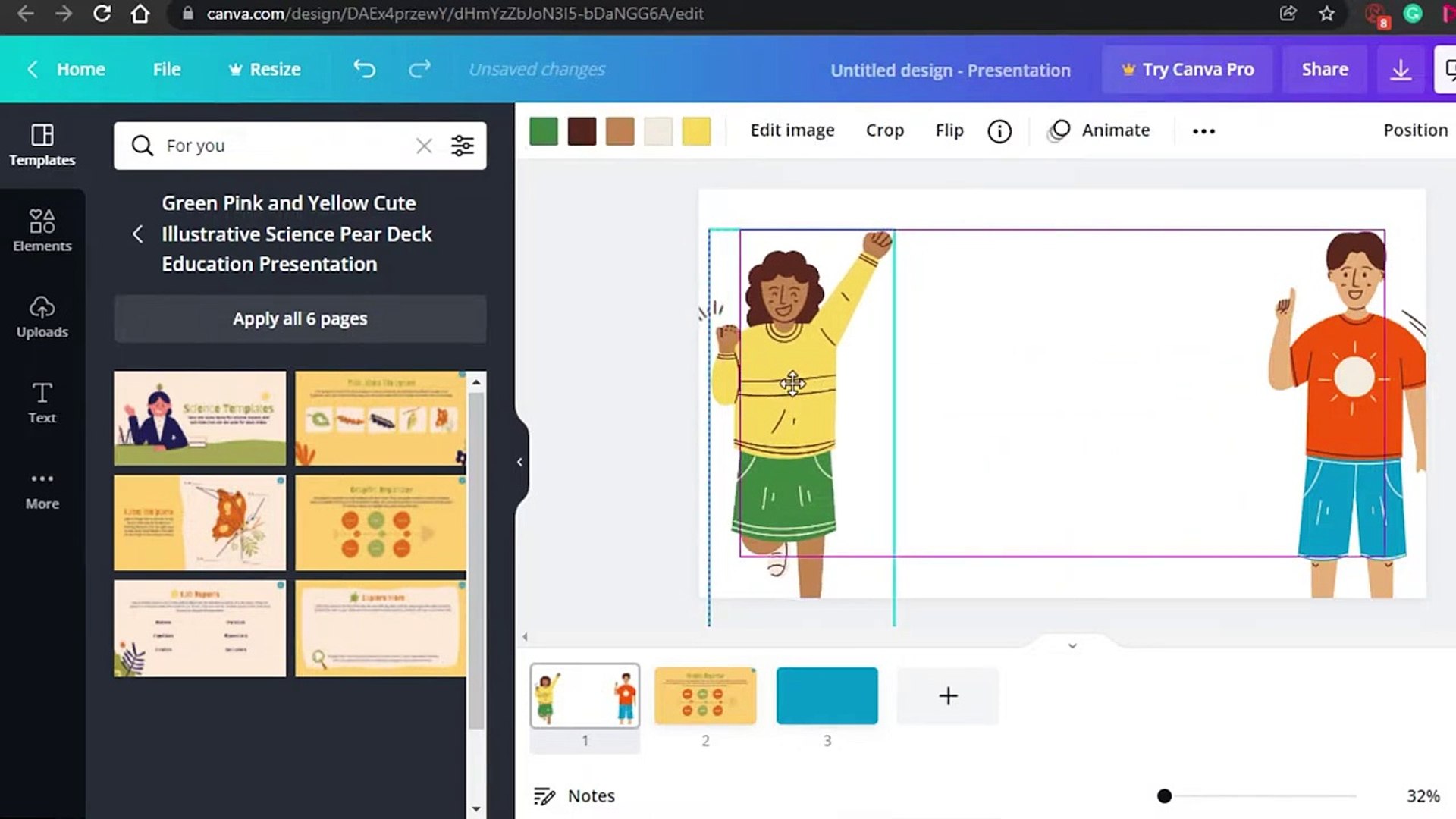
Task: Clear the search field with the X
Action: [424, 146]
